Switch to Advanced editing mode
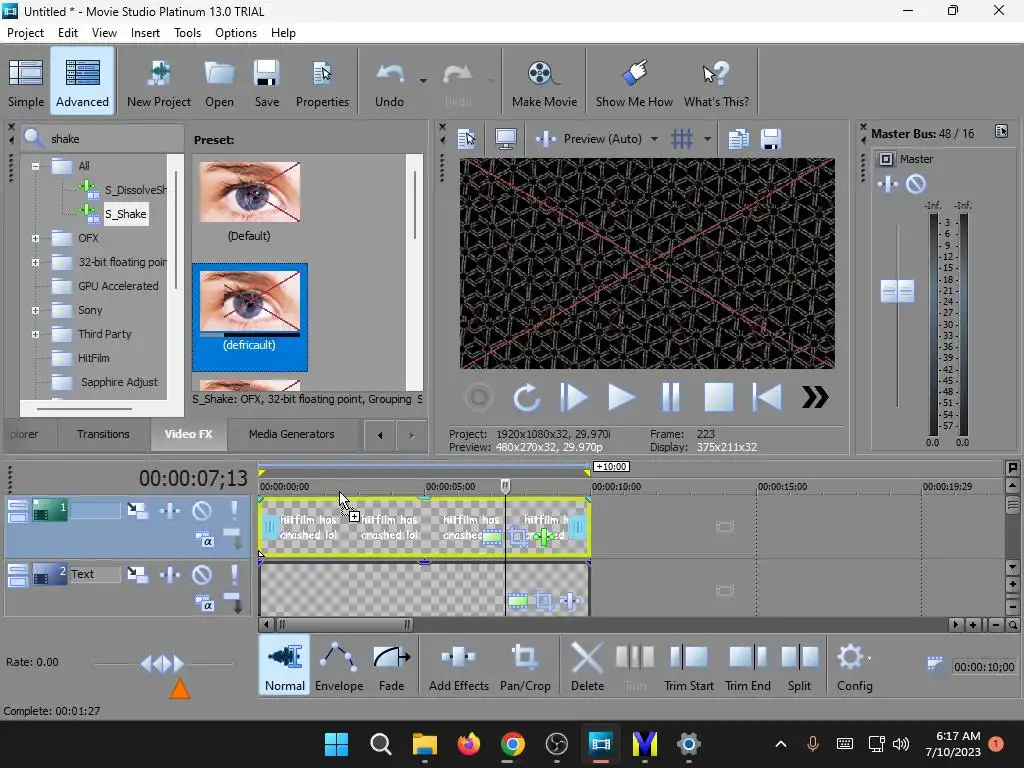1024x768 pixels. point(82,82)
